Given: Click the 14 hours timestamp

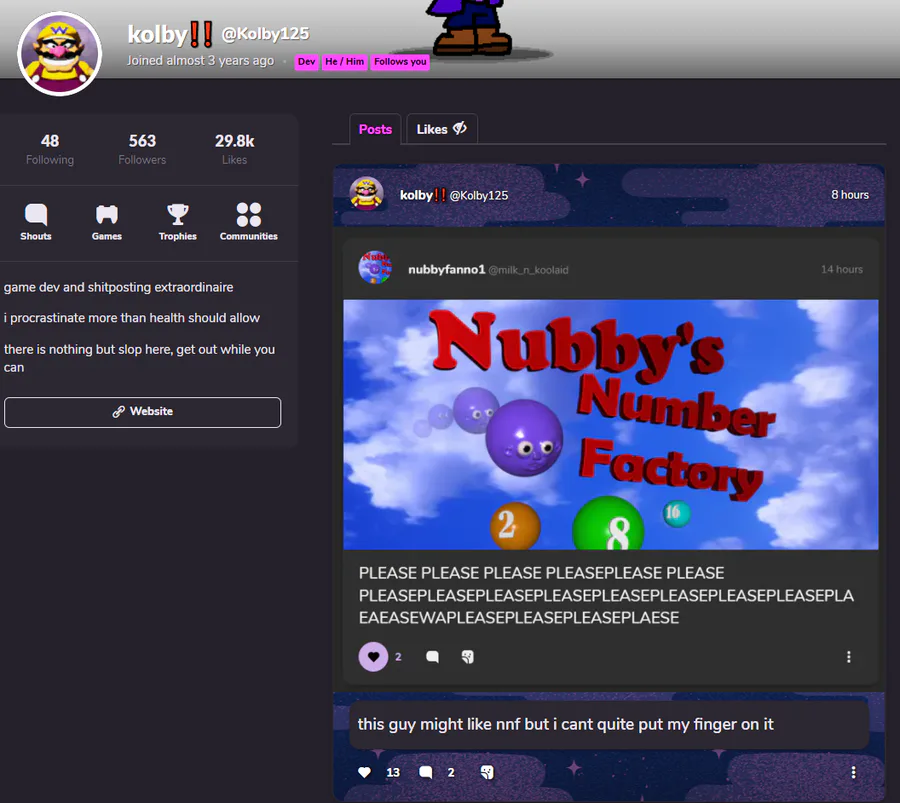Looking at the screenshot, I should coord(841,270).
